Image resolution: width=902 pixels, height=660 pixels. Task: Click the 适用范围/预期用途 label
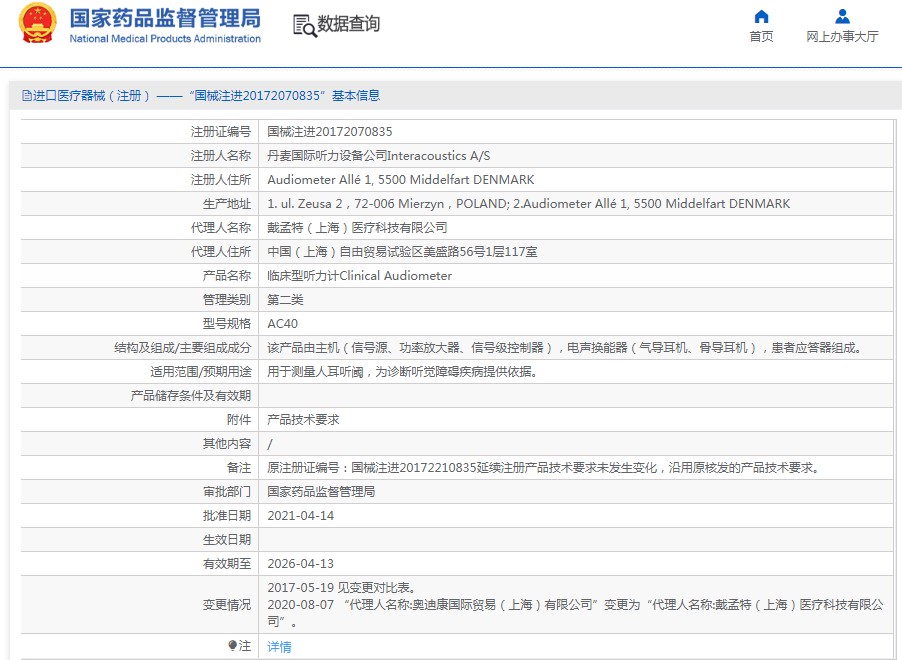pos(201,372)
